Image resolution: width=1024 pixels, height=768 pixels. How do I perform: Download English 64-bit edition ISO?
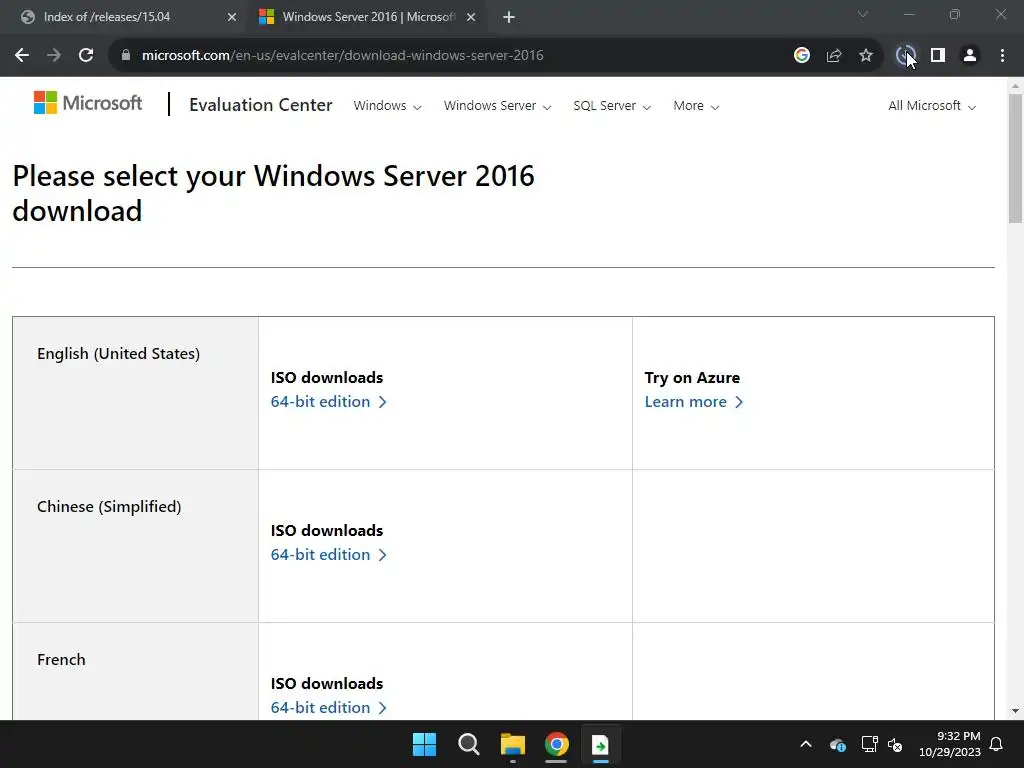click(328, 402)
